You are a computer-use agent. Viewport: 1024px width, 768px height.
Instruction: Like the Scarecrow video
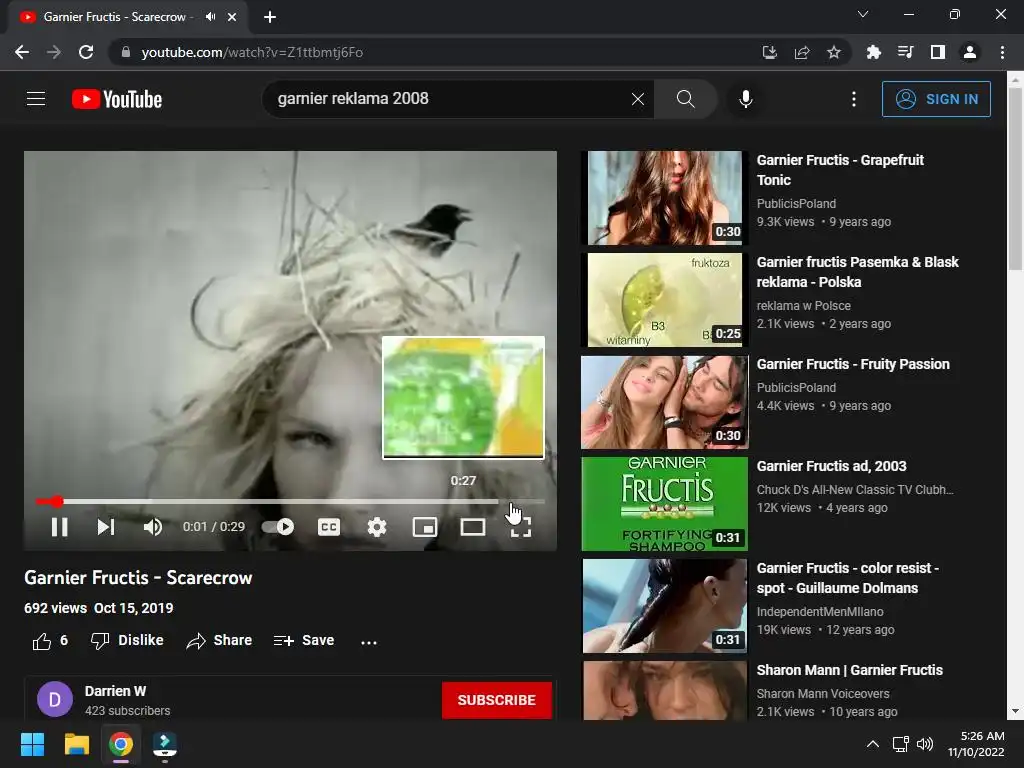50,641
